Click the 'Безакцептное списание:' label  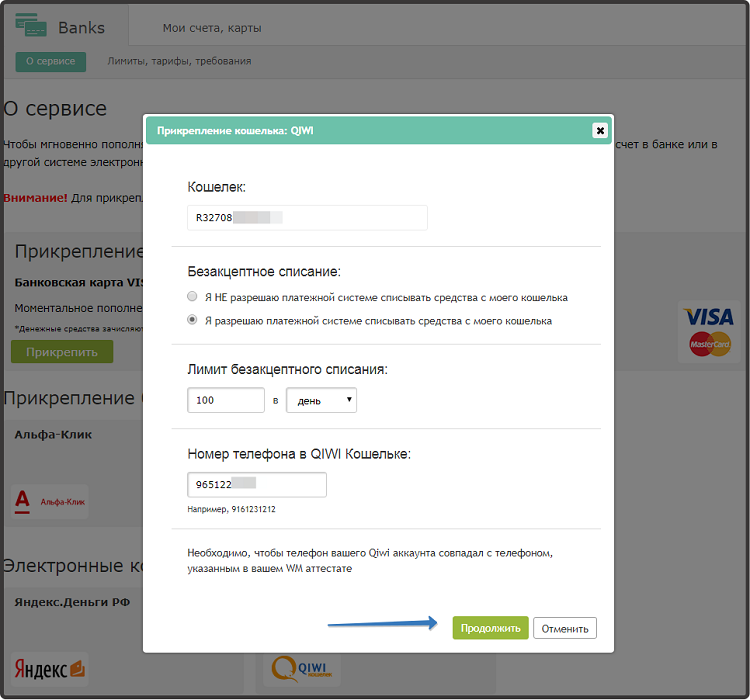tap(264, 271)
